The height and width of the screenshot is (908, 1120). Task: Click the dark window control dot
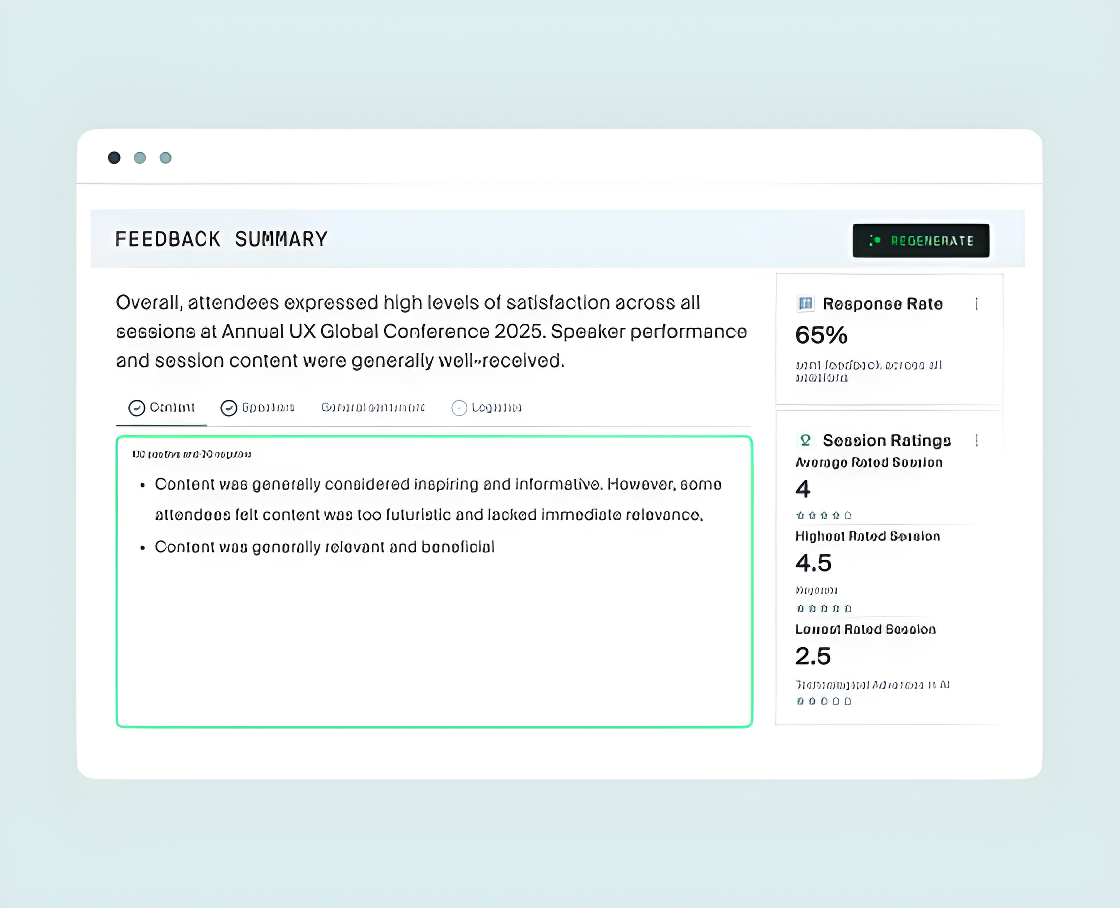pos(114,158)
